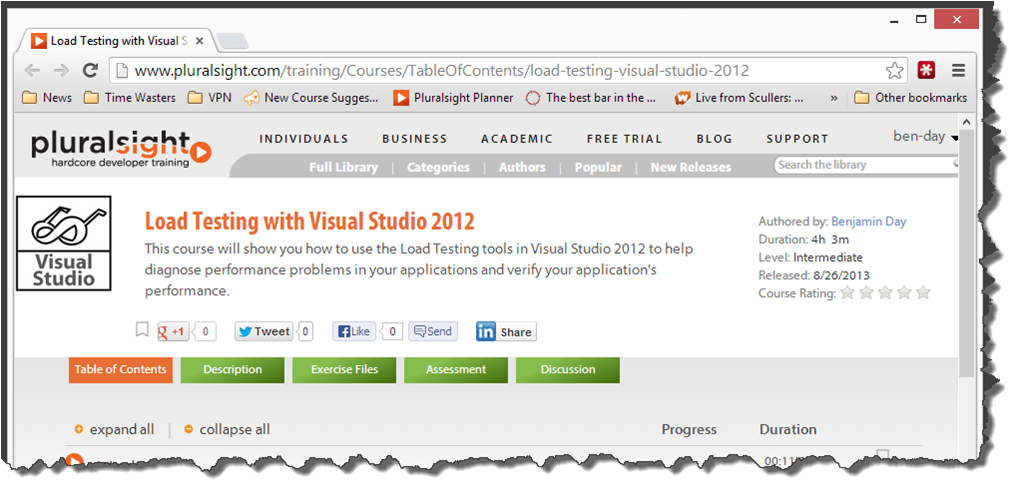View Popular courses
Viewport: 1009px width, 480px height.
click(598, 167)
